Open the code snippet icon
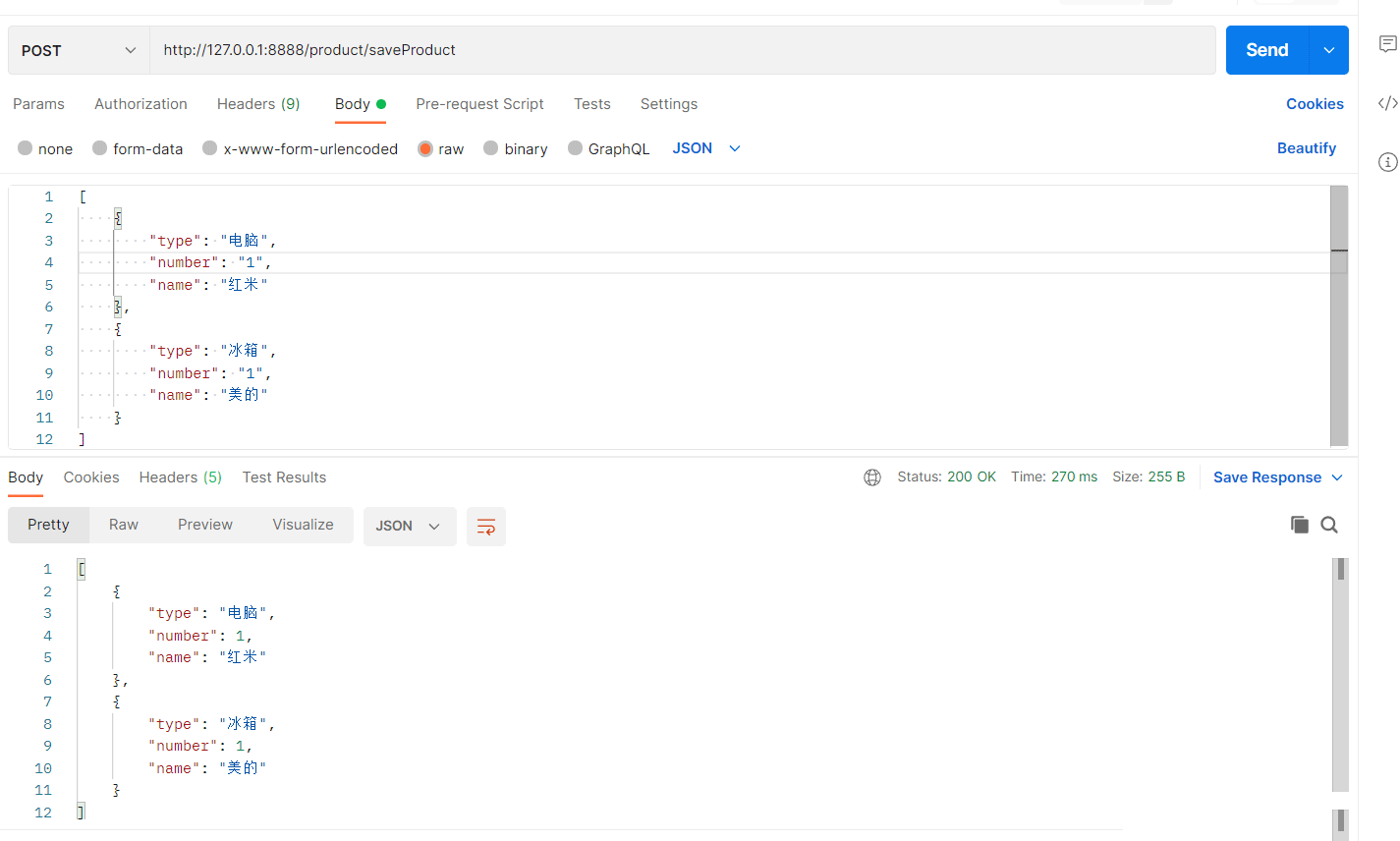The image size is (1400, 841). 1387,103
